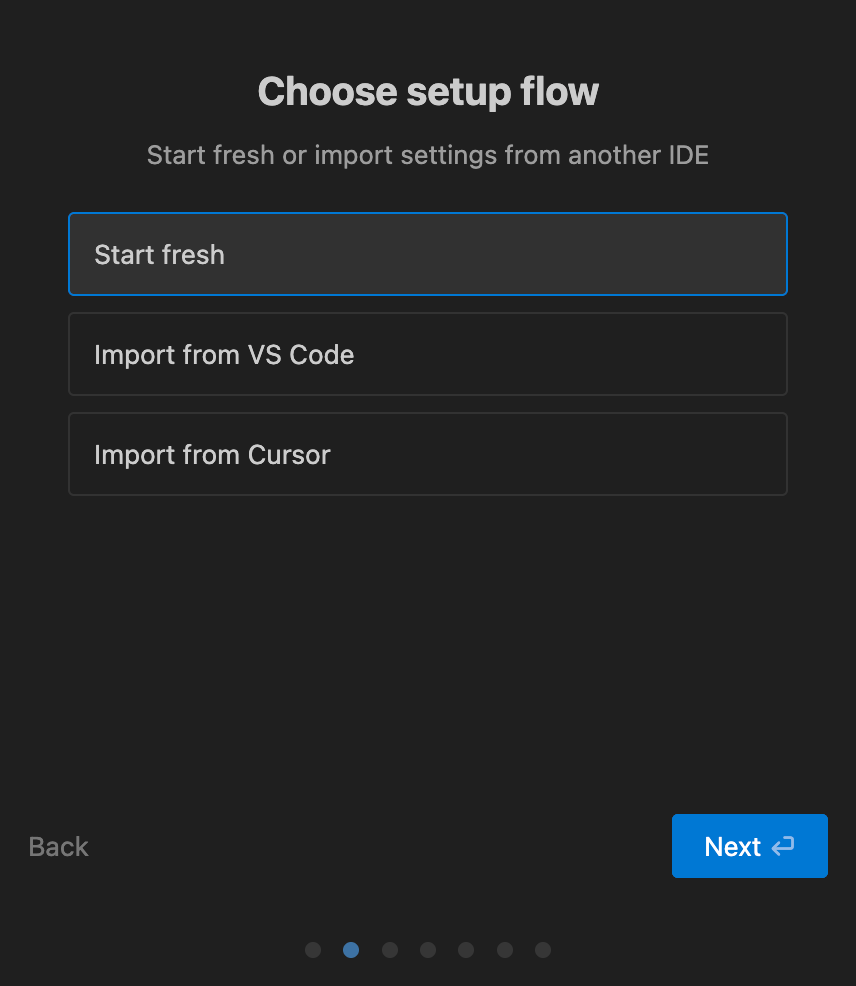Select the fifth pagination dot
856x986 pixels.
click(x=466, y=950)
